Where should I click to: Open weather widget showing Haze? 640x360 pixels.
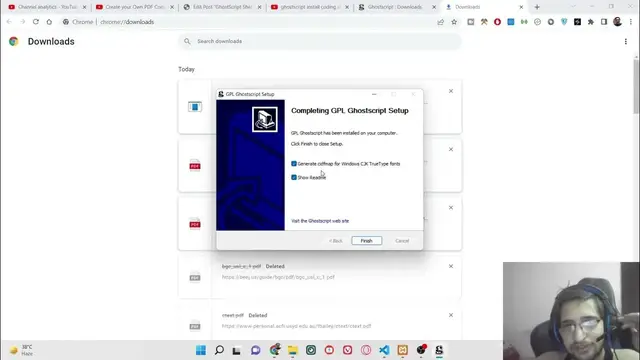21,350
